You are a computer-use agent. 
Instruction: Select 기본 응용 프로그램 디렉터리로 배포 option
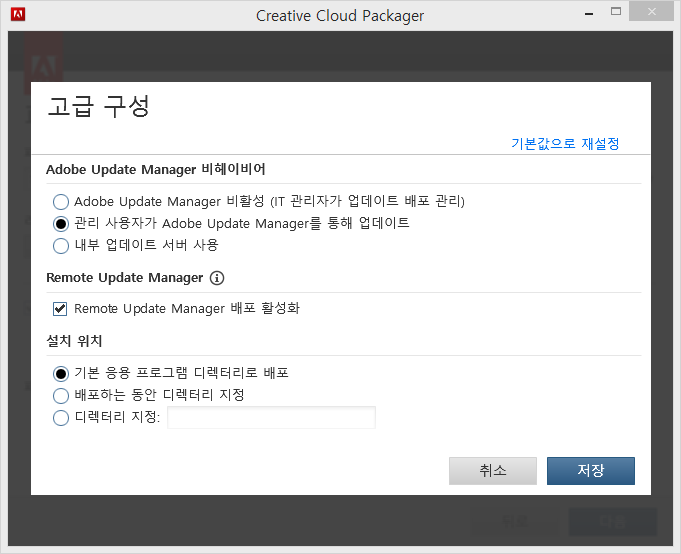tap(61, 373)
